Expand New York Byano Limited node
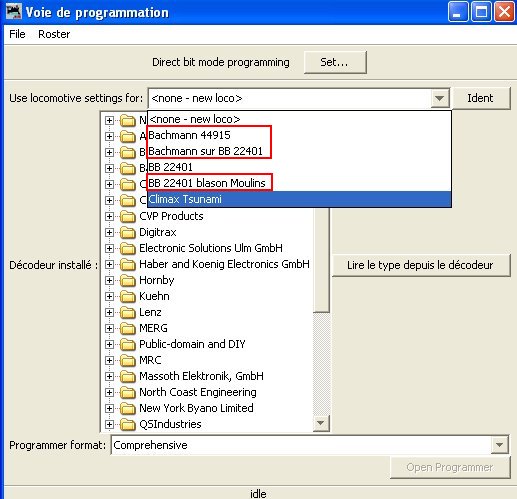Image resolution: width=517 pixels, height=499 pixels. point(109,408)
